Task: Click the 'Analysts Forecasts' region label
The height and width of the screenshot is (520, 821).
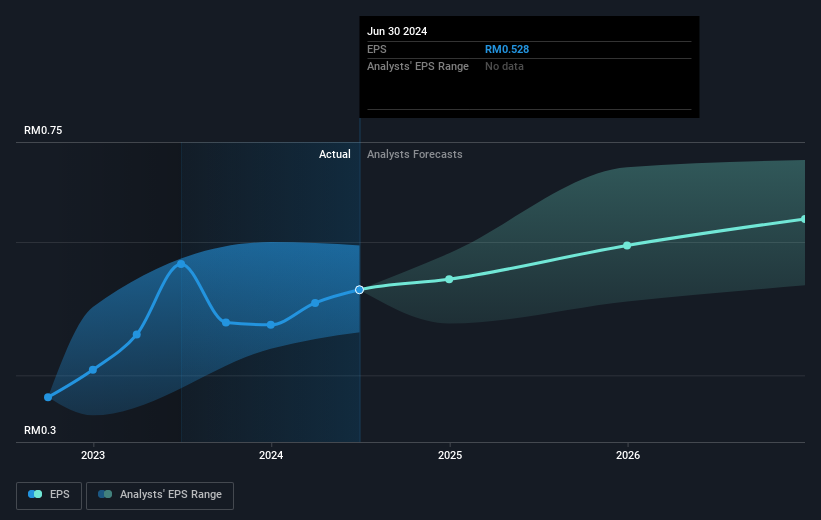Action: (x=415, y=154)
